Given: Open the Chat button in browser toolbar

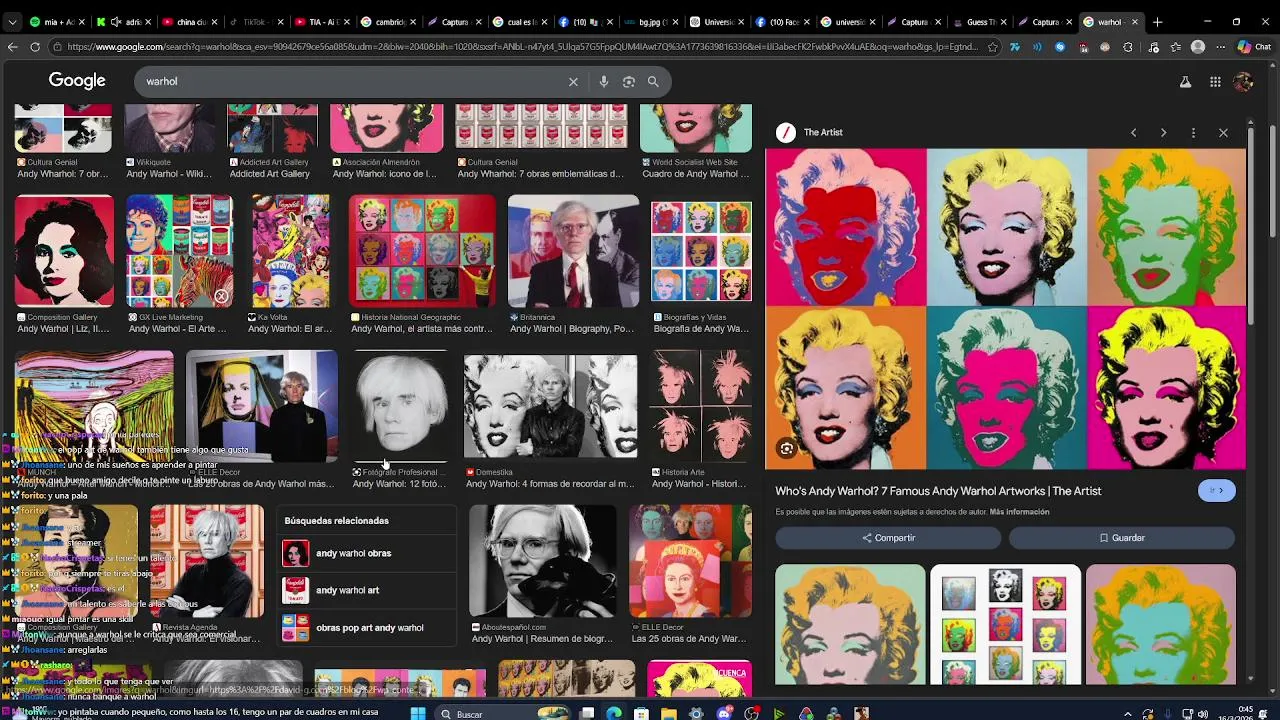Looking at the screenshot, I should 1255,47.
